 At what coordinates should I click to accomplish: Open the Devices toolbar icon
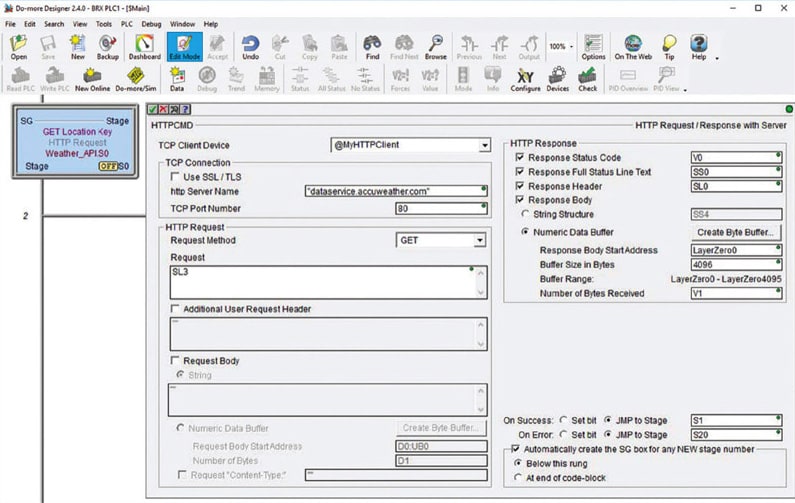(x=557, y=80)
